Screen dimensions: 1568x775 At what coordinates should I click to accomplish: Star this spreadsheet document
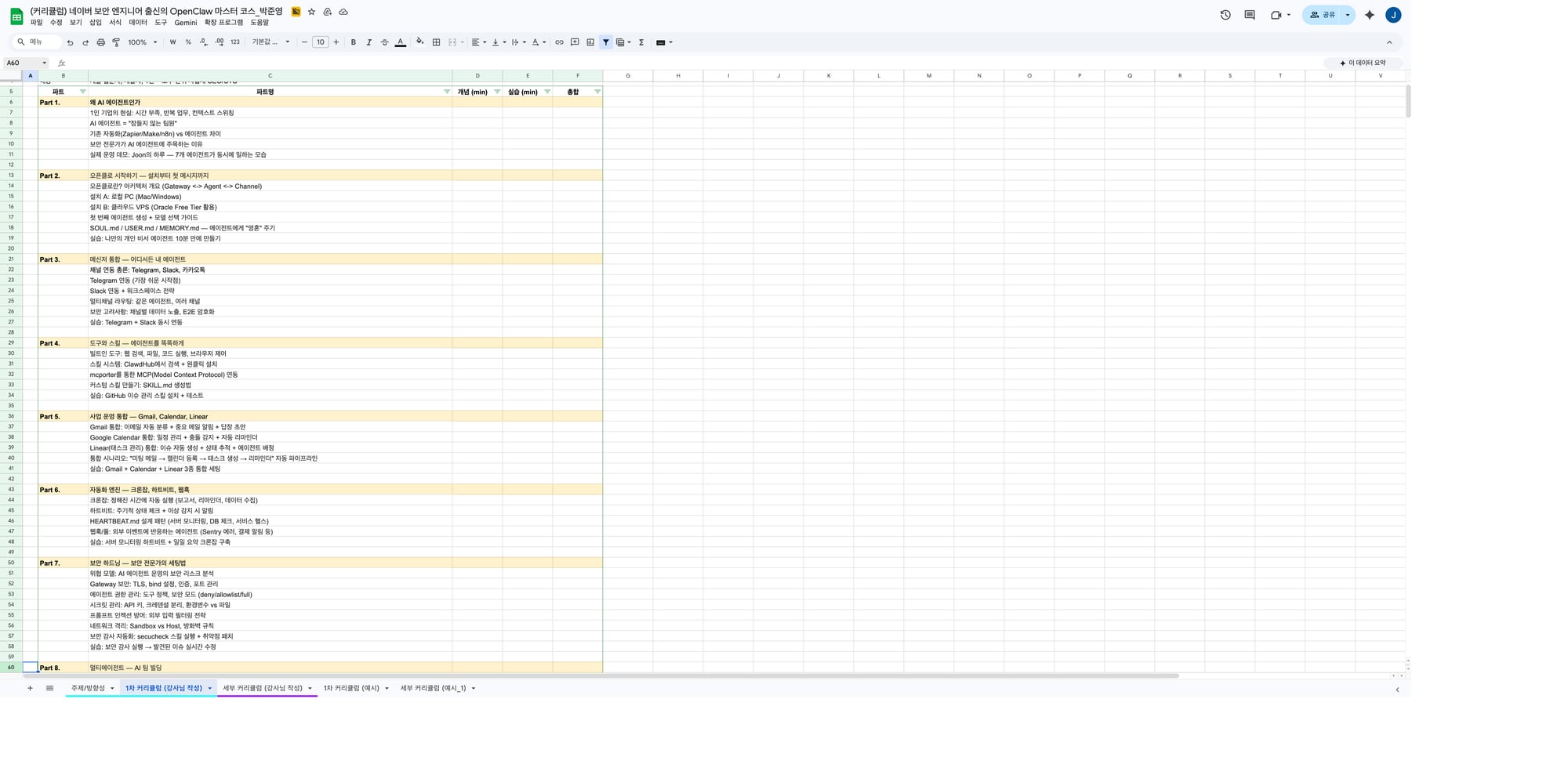click(311, 12)
